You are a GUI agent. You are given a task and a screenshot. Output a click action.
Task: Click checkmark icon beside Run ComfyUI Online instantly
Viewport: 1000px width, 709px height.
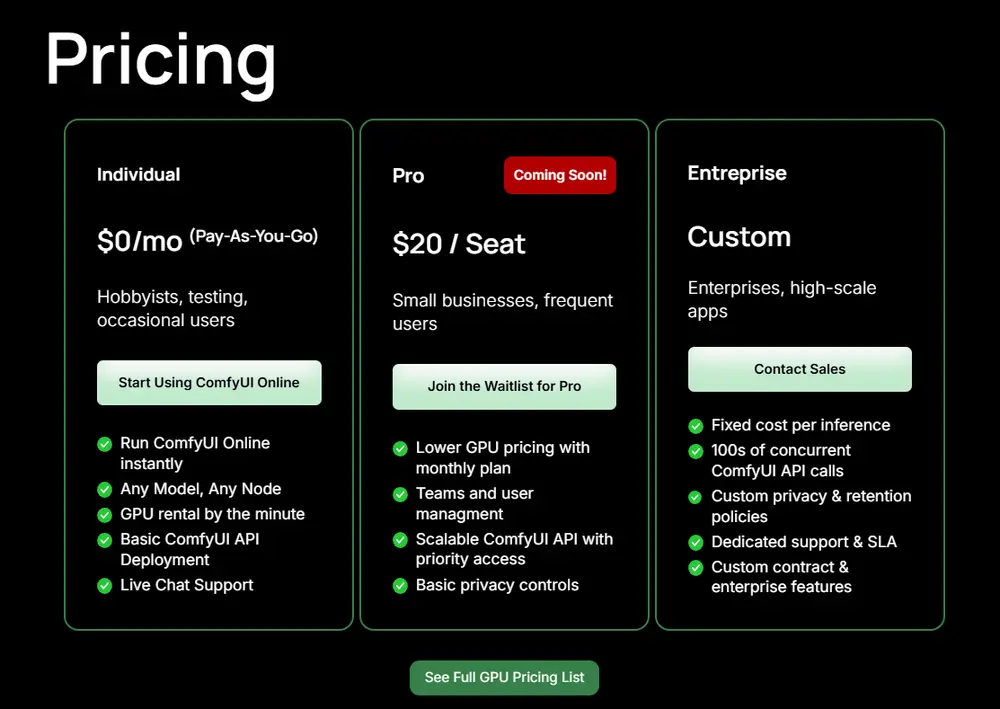pos(105,443)
